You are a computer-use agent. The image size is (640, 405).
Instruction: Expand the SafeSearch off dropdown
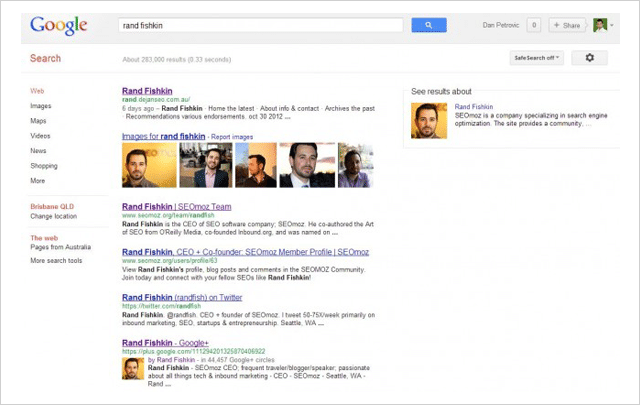(x=537, y=58)
